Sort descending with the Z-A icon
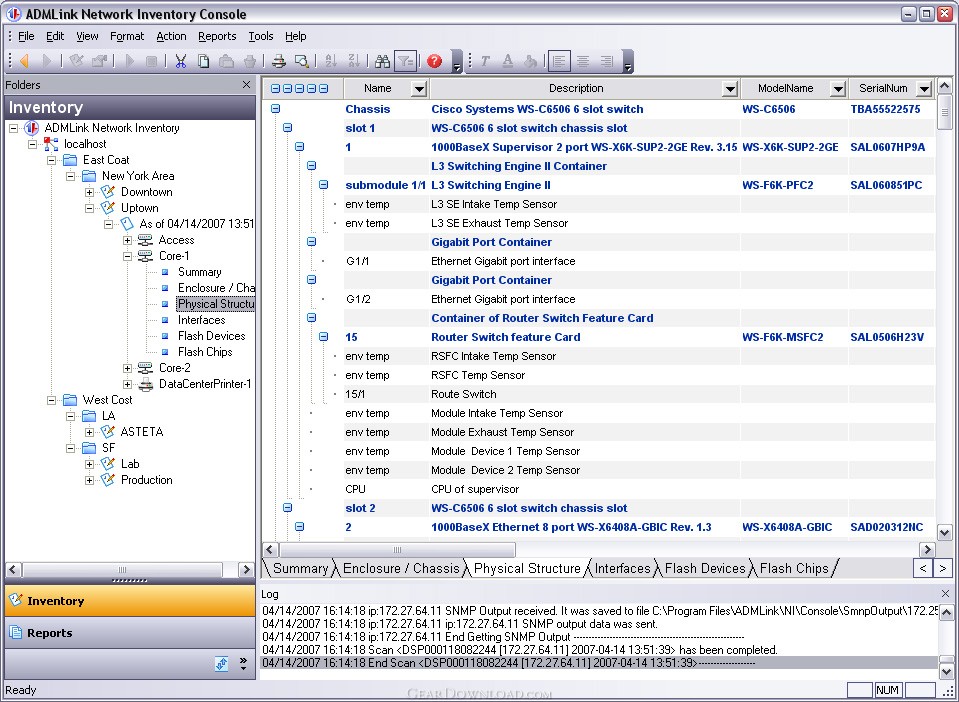959x702 pixels. pyautogui.click(x=354, y=61)
